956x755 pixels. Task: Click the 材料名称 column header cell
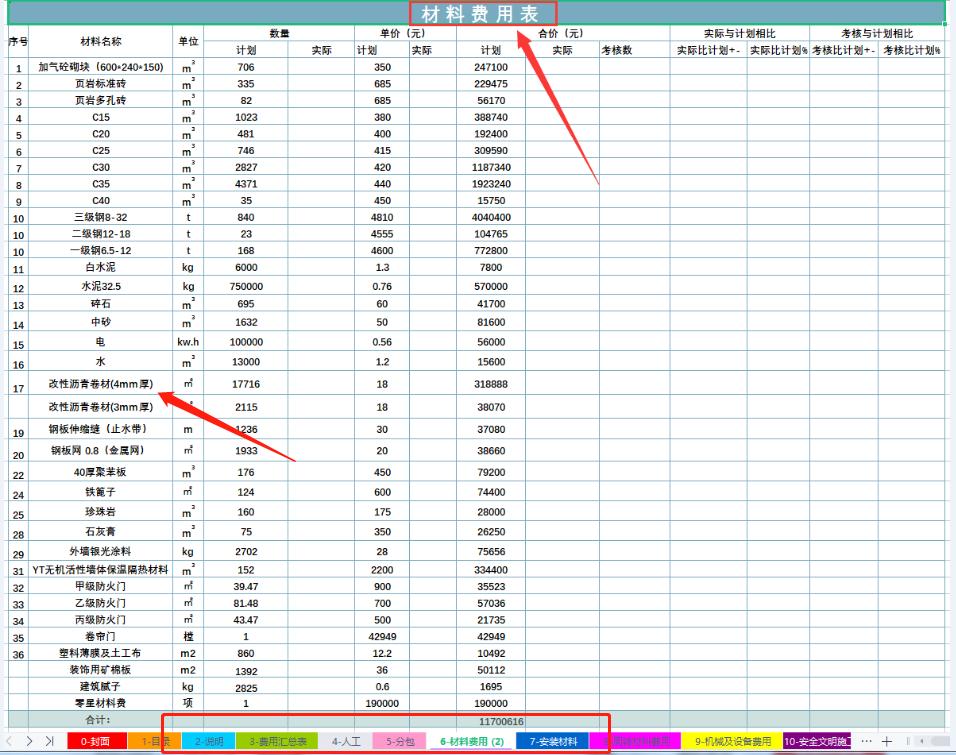pos(101,42)
